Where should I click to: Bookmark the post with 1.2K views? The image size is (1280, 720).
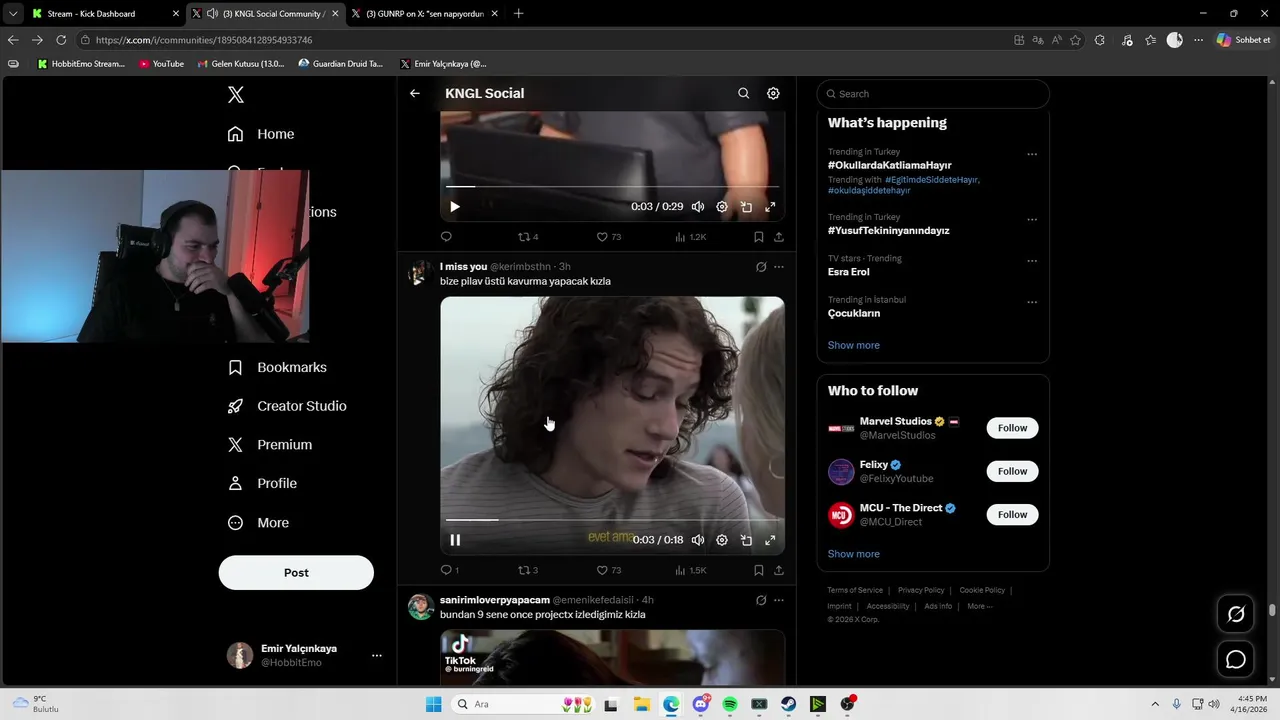tap(758, 237)
